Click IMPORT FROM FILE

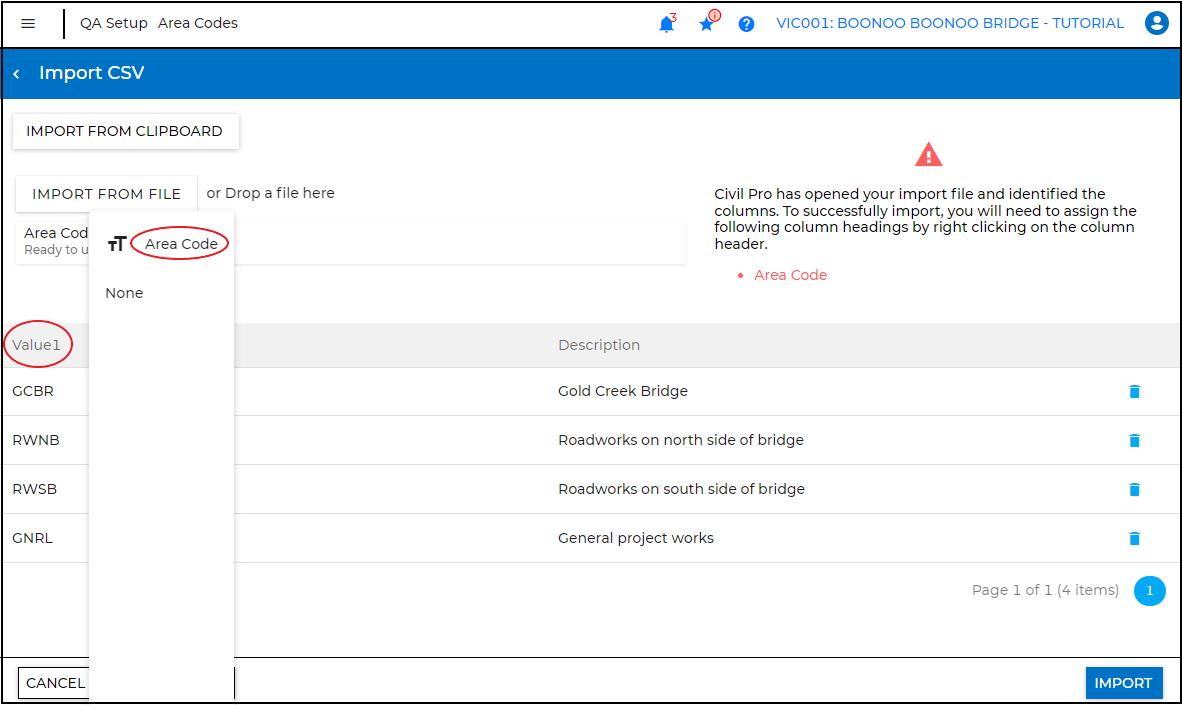click(x=105, y=193)
